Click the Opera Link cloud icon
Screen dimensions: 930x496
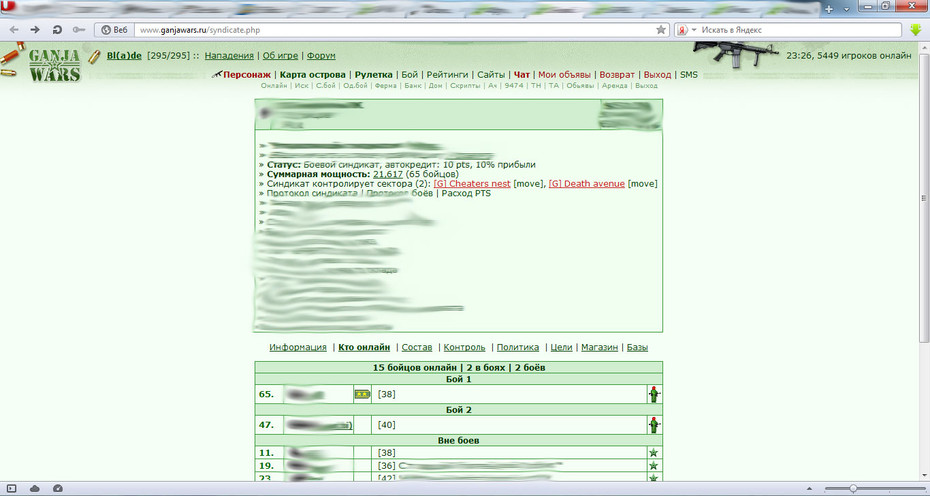[34, 488]
